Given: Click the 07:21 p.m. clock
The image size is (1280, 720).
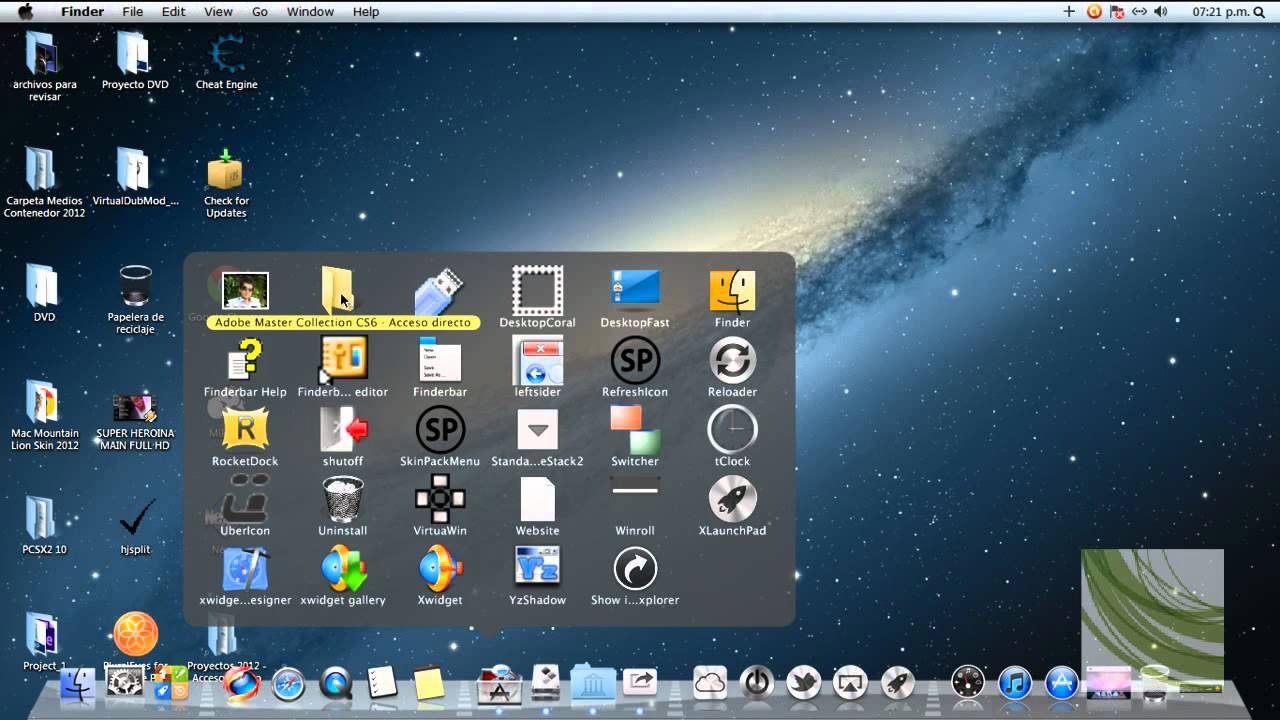Looking at the screenshot, I should (1220, 11).
